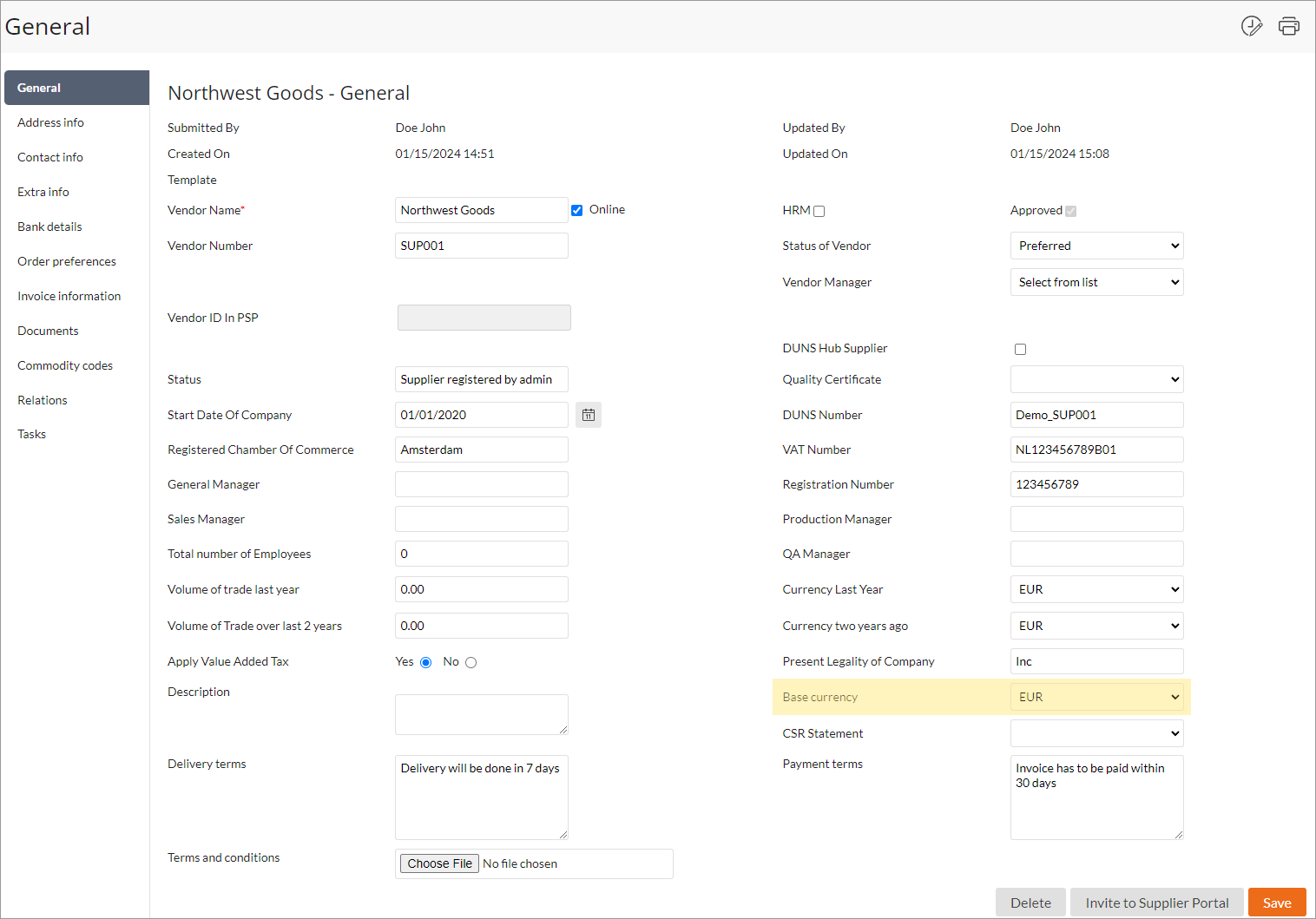Viewport: 1316px width, 919px height.
Task: Click the Start Date Of Company field
Action: [x=482, y=415]
